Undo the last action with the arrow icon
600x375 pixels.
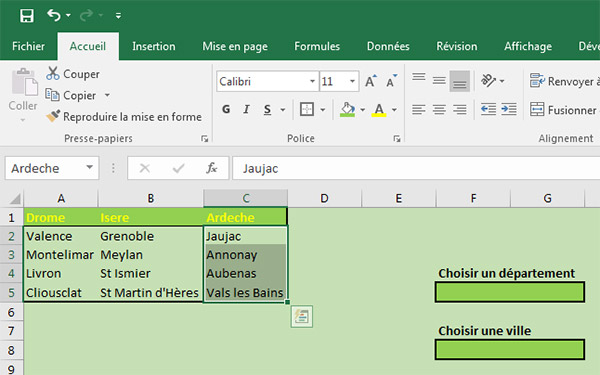pyautogui.click(x=54, y=15)
